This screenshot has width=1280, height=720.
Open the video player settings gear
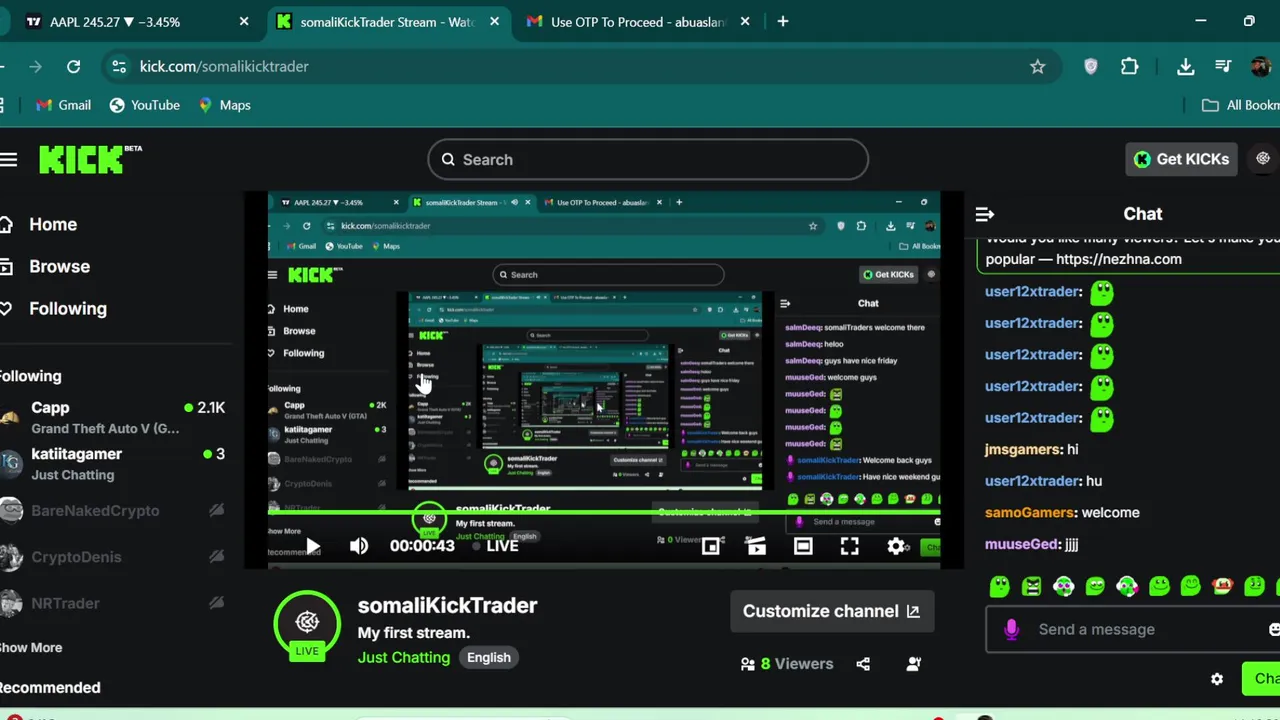(x=896, y=546)
